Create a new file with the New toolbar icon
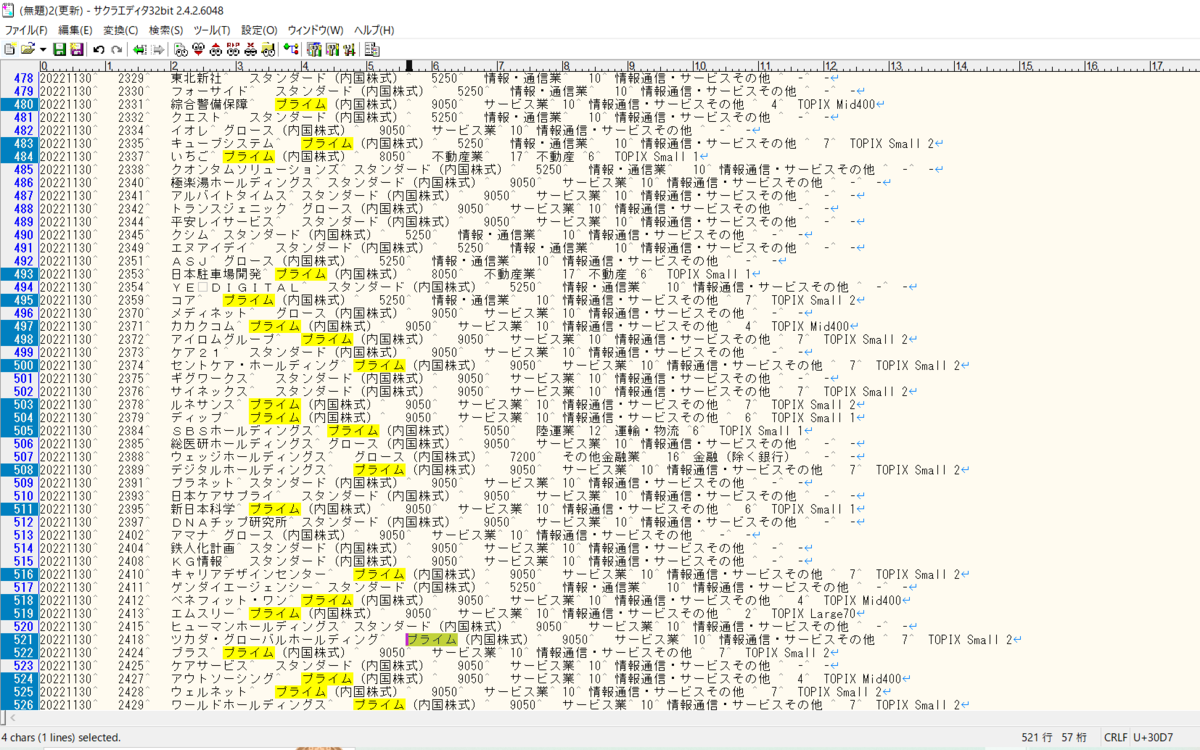 [x=10, y=49]
